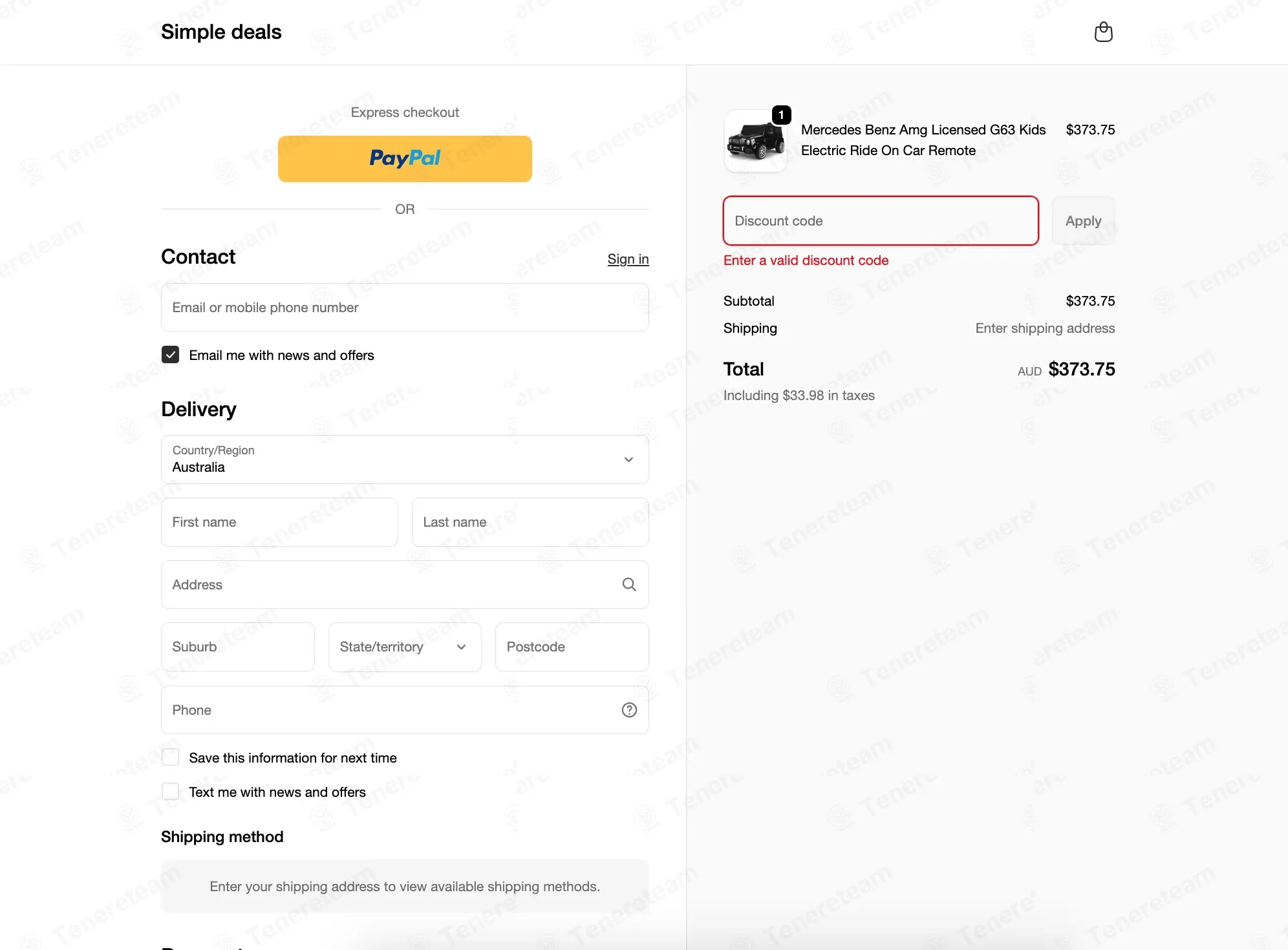Viewport: 1288px width, 950px height.
Task: Click 'Including $33.98 in taxes' text
Action: click(799, 396)
